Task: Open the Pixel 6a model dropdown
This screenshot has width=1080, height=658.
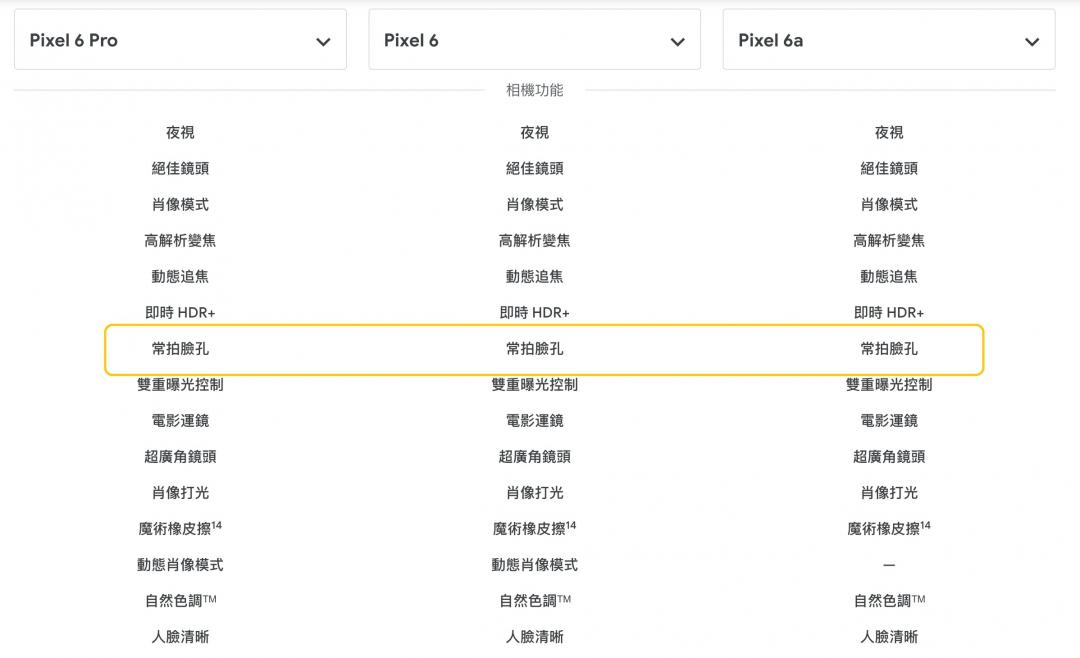Action: pyautogui.click(x=888, y=40)
